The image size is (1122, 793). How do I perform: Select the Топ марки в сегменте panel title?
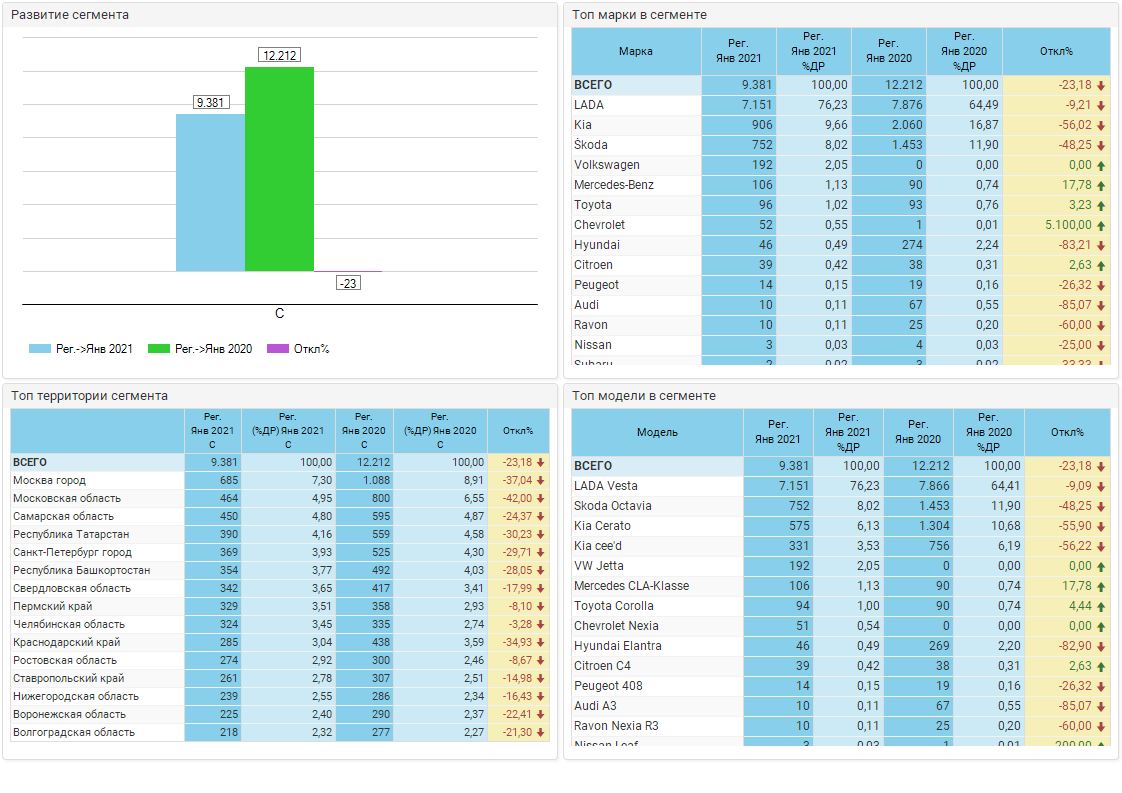click(x=639, y=15)
